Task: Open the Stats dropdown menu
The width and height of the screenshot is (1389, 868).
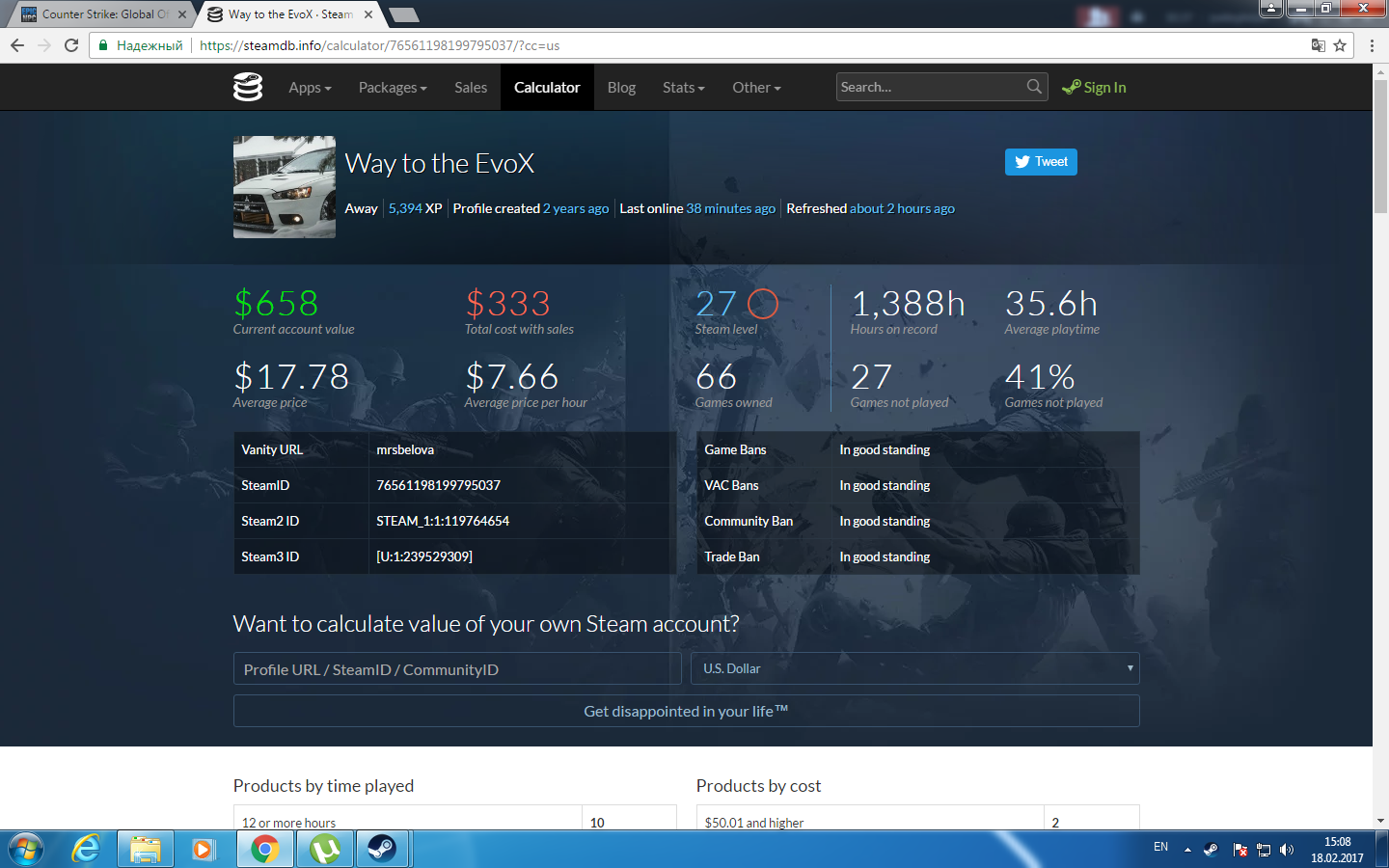Action: (x=683, y=87)
